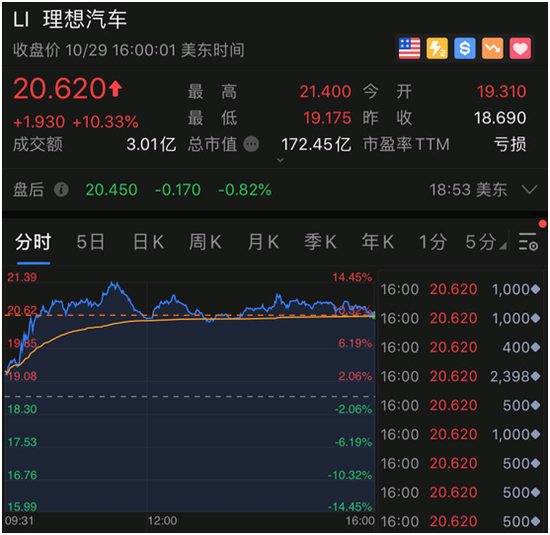Tap the 2,398 volume trade row
The height and width of the screenshot is (535, 550).
pyautogui.click(x=460, y=376)
